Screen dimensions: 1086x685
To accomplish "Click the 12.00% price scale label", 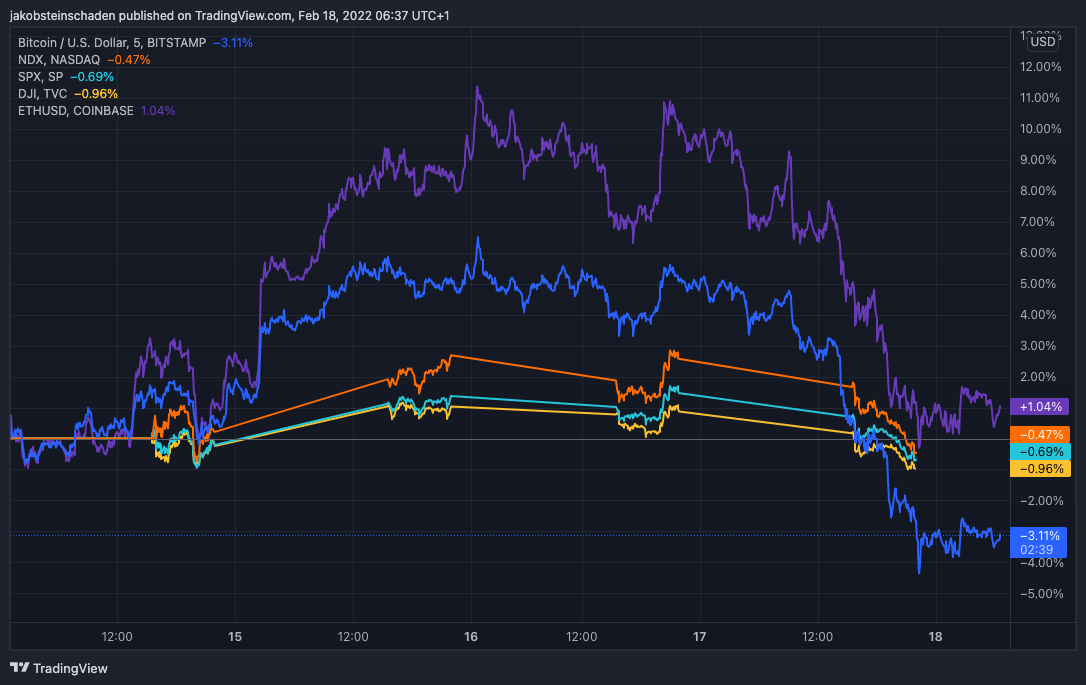I will [1040, 66].
